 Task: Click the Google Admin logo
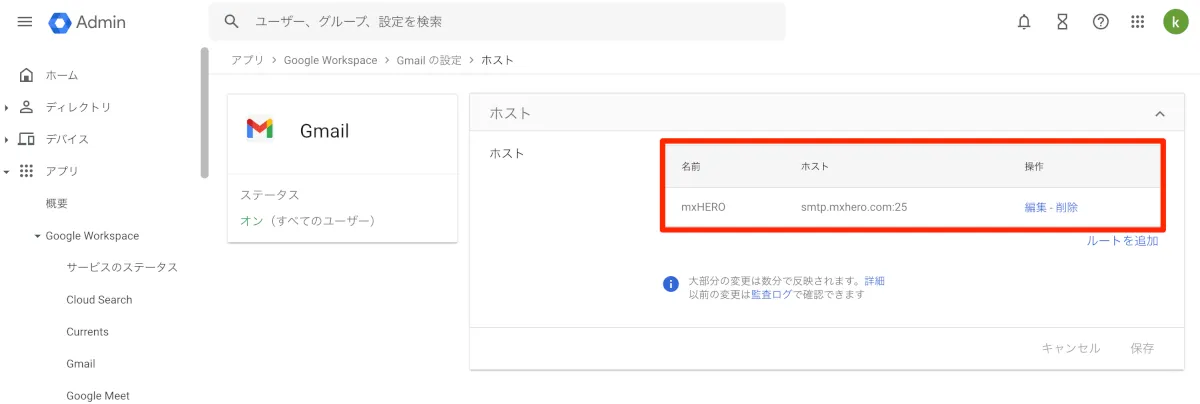pos(87,22)
